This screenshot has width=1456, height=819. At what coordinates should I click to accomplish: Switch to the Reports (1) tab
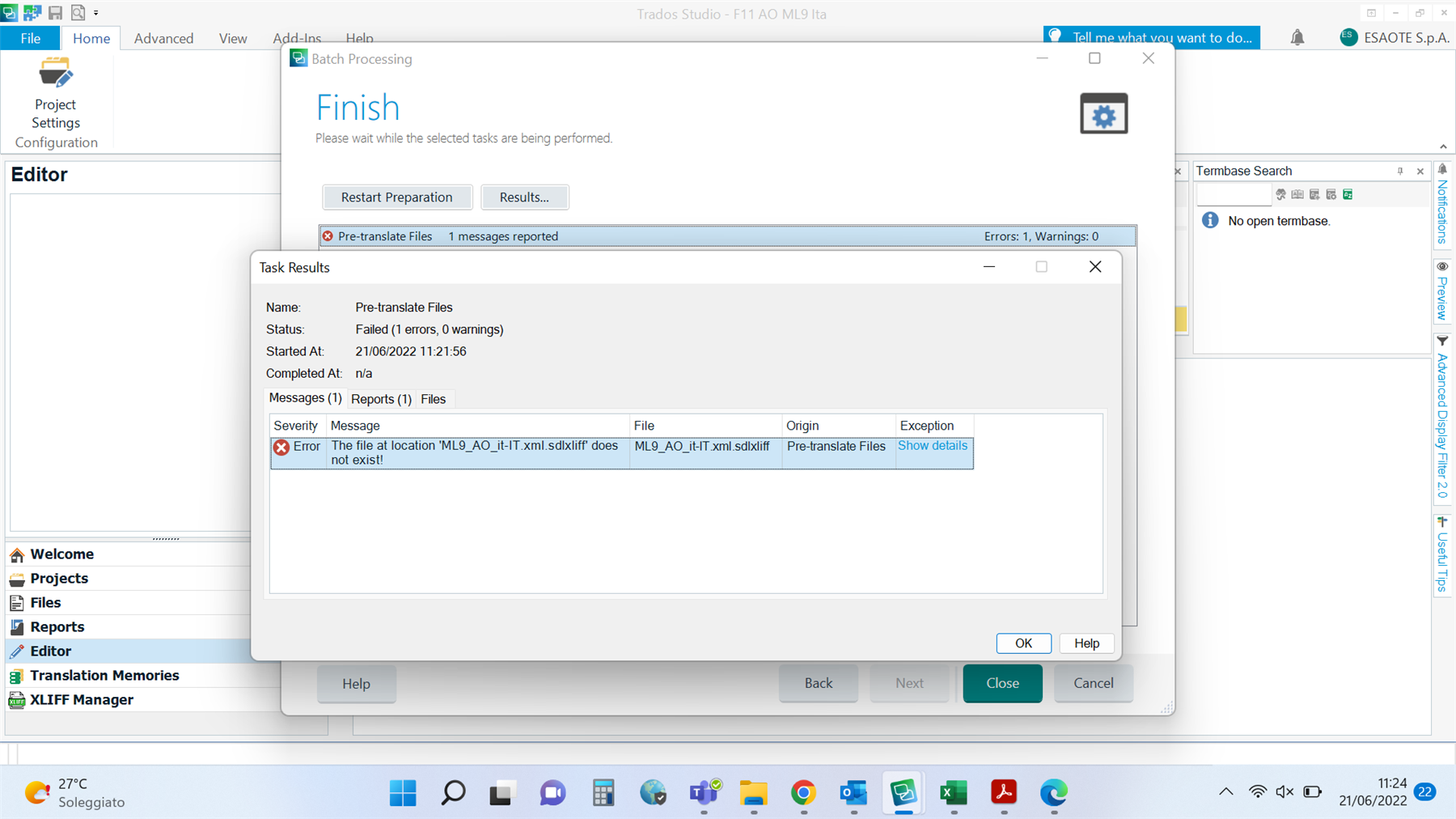[x=380, y=398]
